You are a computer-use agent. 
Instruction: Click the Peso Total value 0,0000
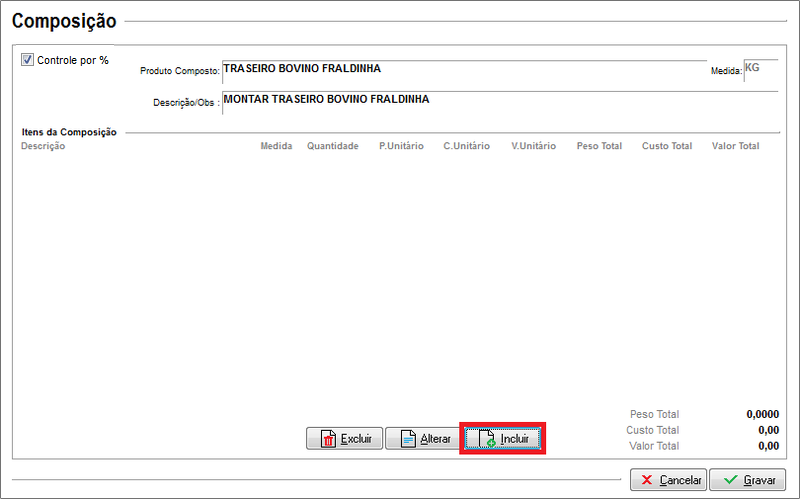[x=762, y=414]
